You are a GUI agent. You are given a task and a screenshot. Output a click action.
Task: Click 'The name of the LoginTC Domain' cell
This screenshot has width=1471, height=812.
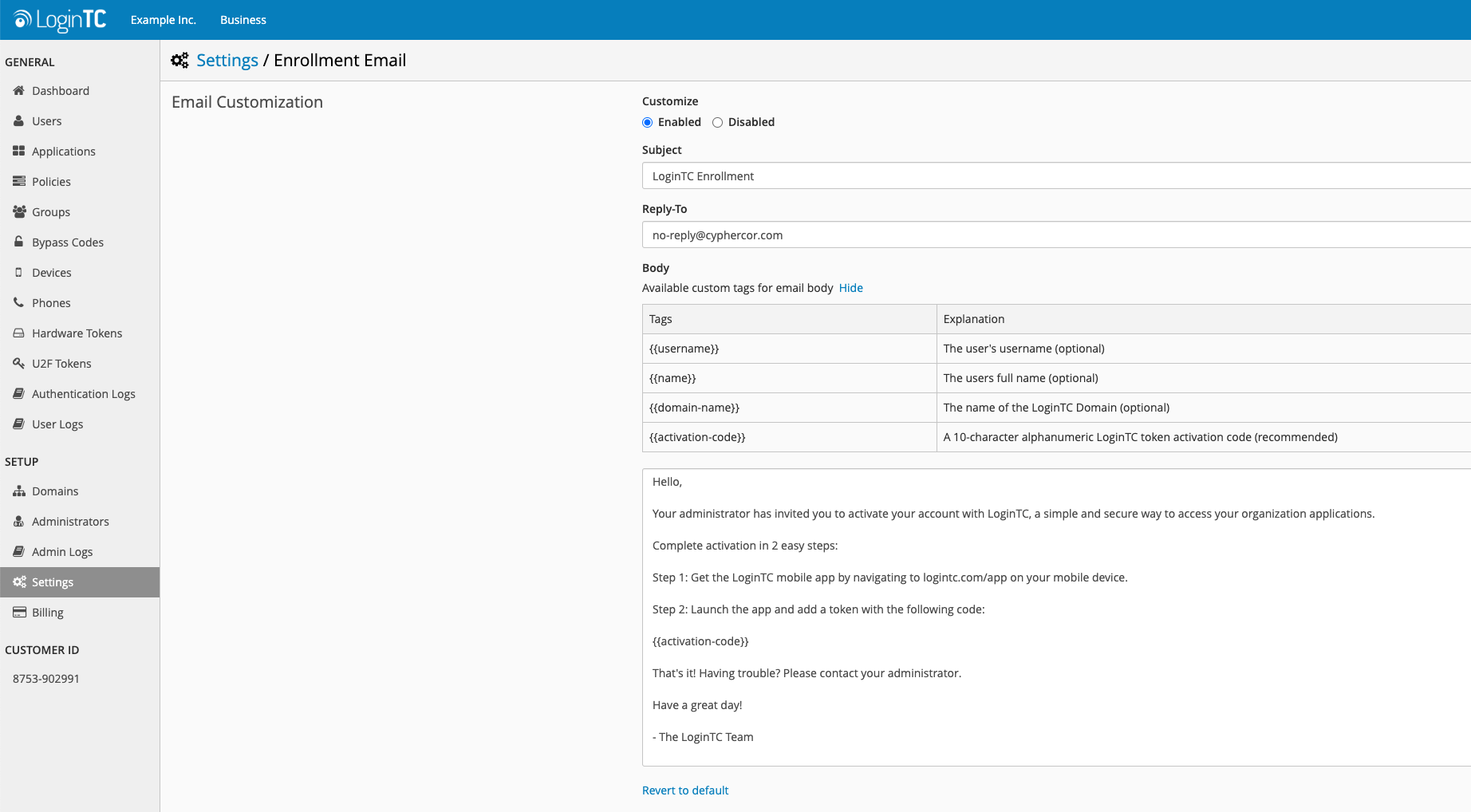tap(1204, 408)
